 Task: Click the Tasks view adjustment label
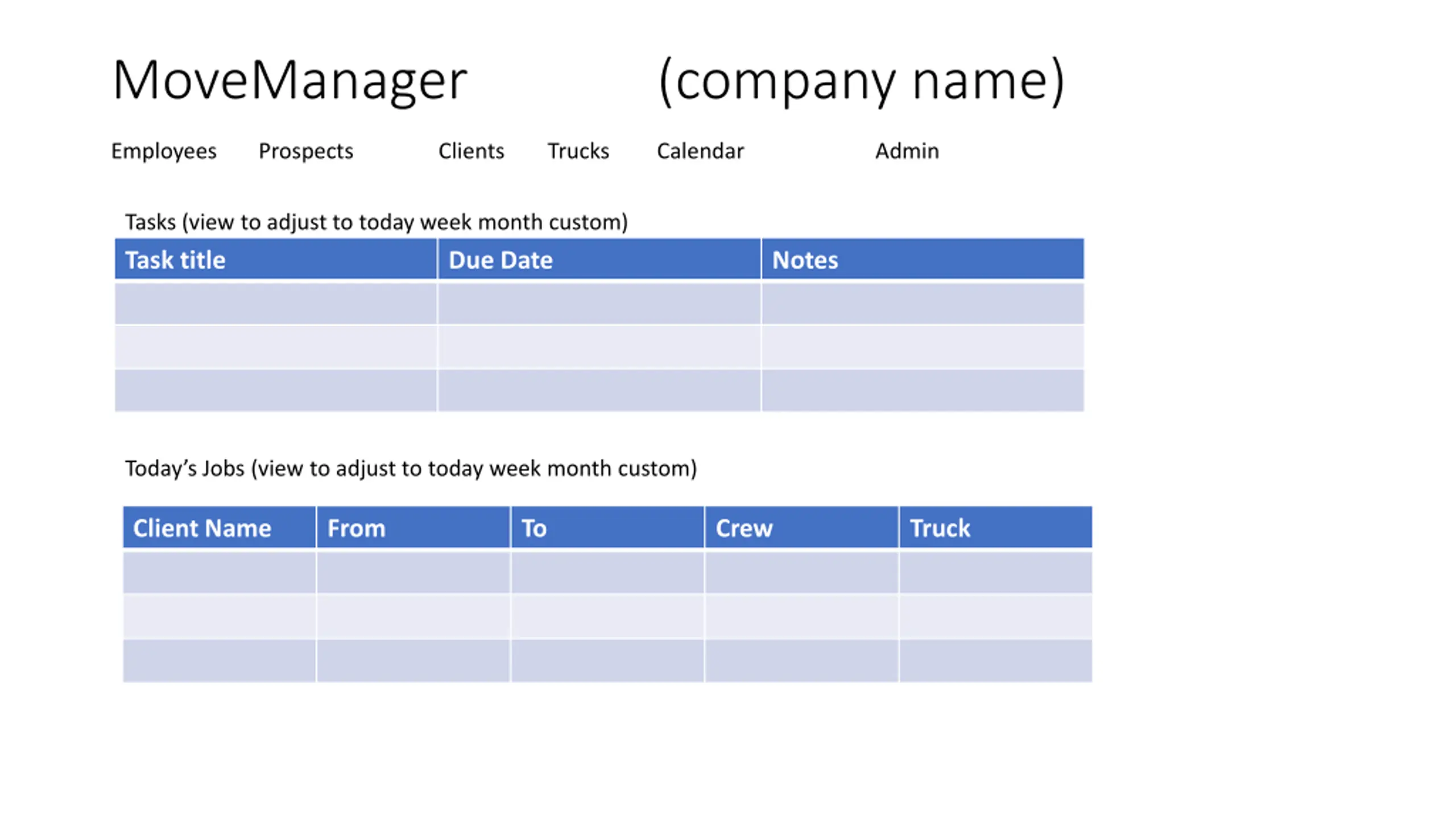(x=376, y=222)
